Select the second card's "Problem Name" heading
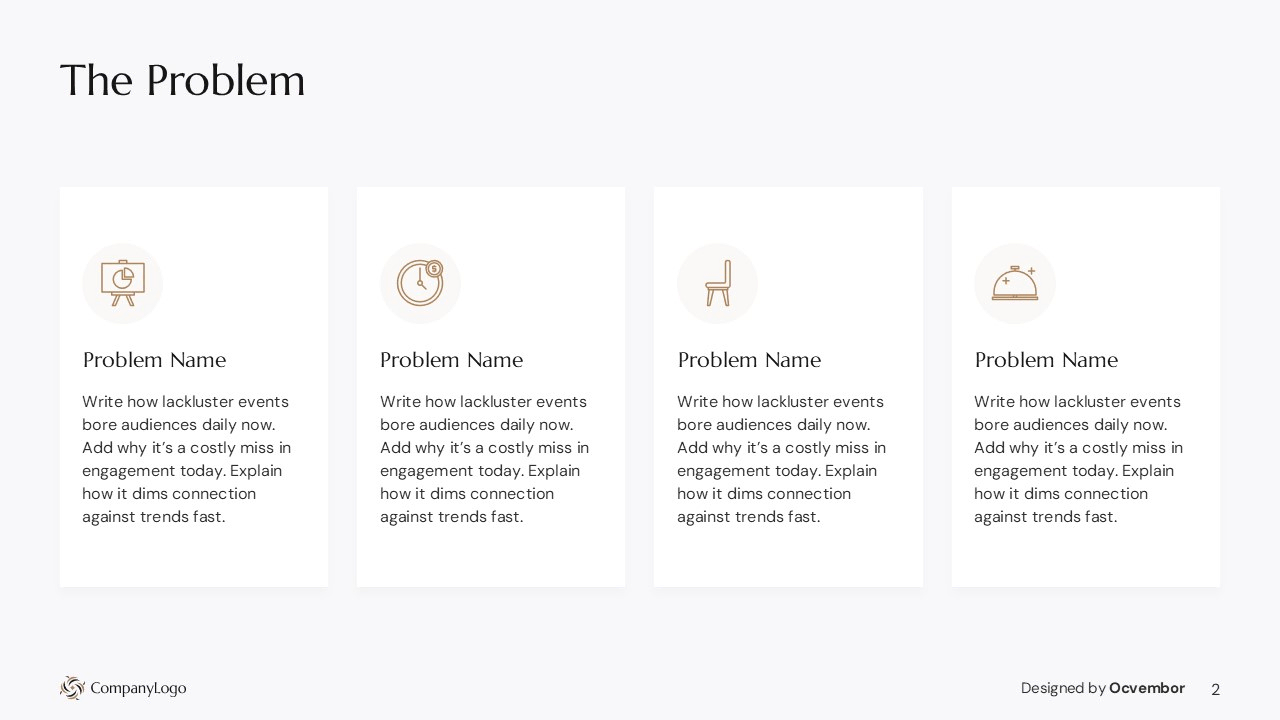The width and height of the screenshot is (1280, 720). point(451,360)
